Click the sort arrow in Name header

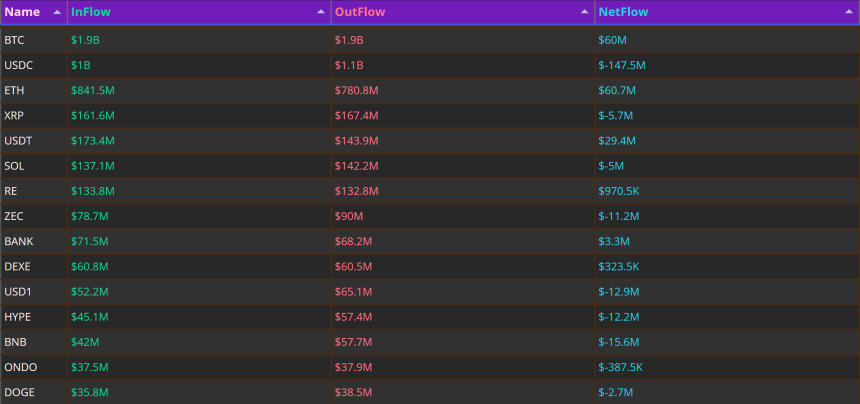point(57,12)
